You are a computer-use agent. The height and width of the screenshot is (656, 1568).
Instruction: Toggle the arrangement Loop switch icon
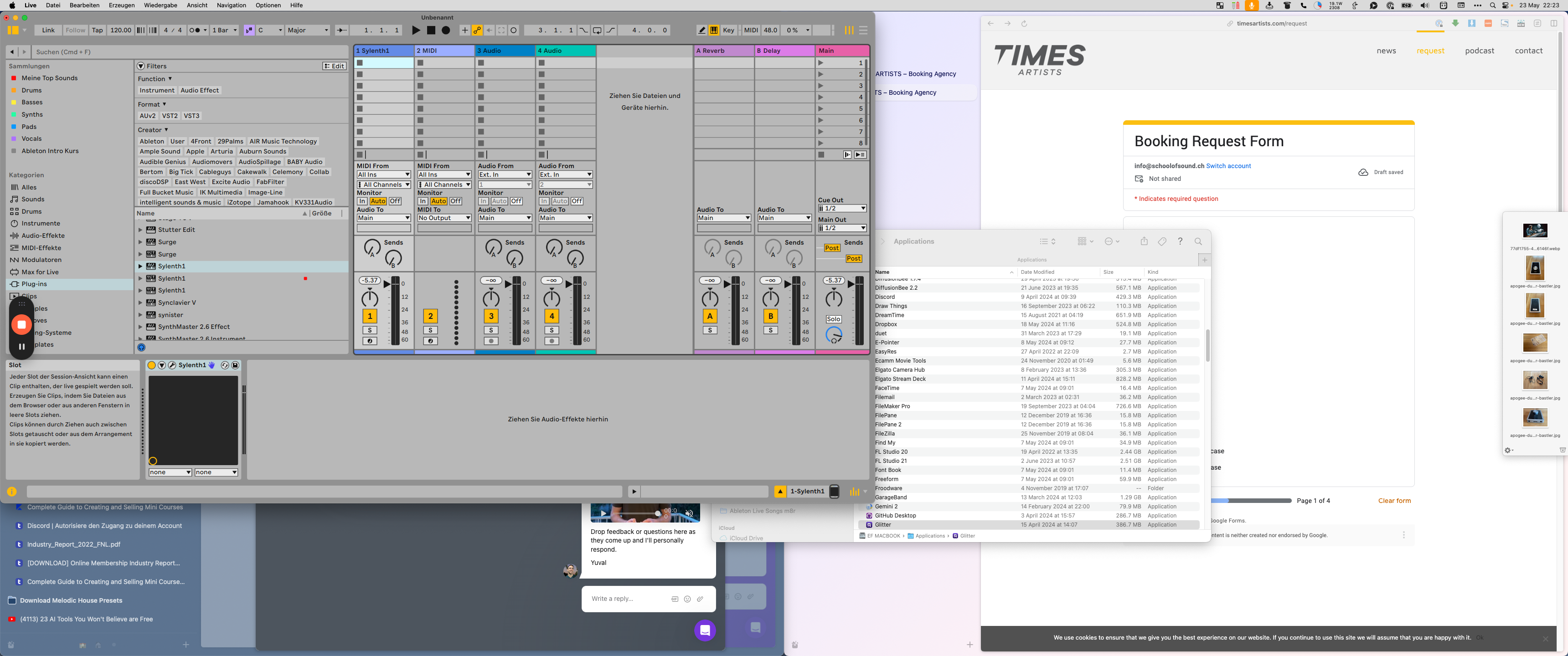coord(597,30)
